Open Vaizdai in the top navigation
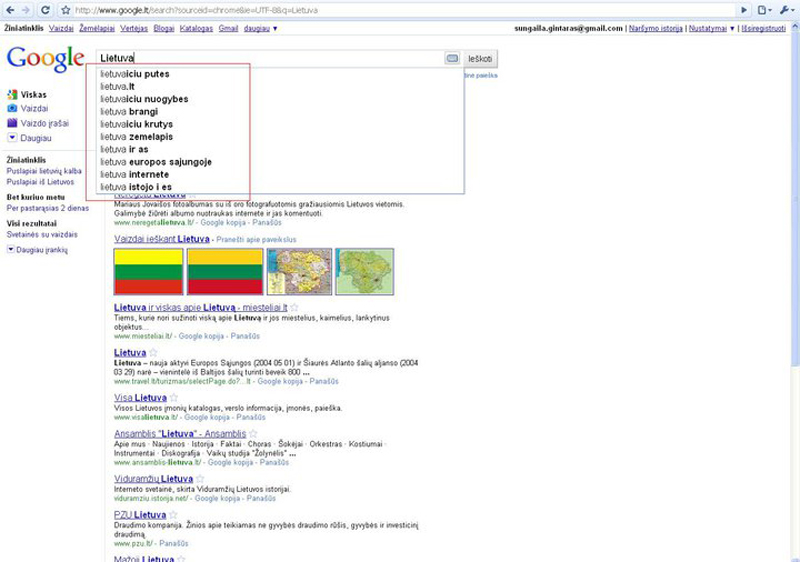 coord(61,29)
